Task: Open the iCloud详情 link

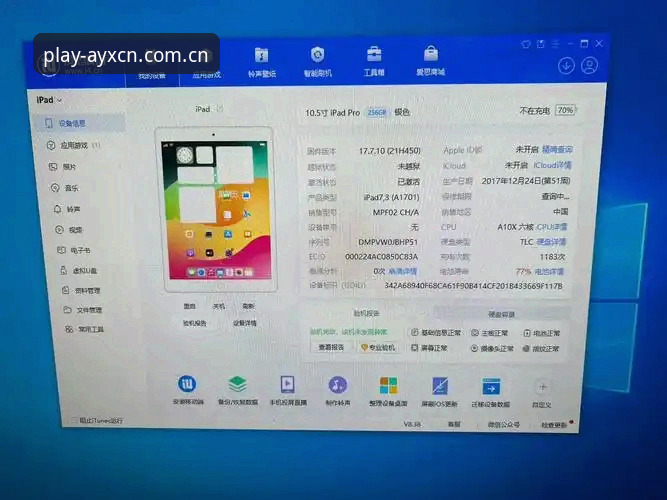Action: click(x=552, y=165)
